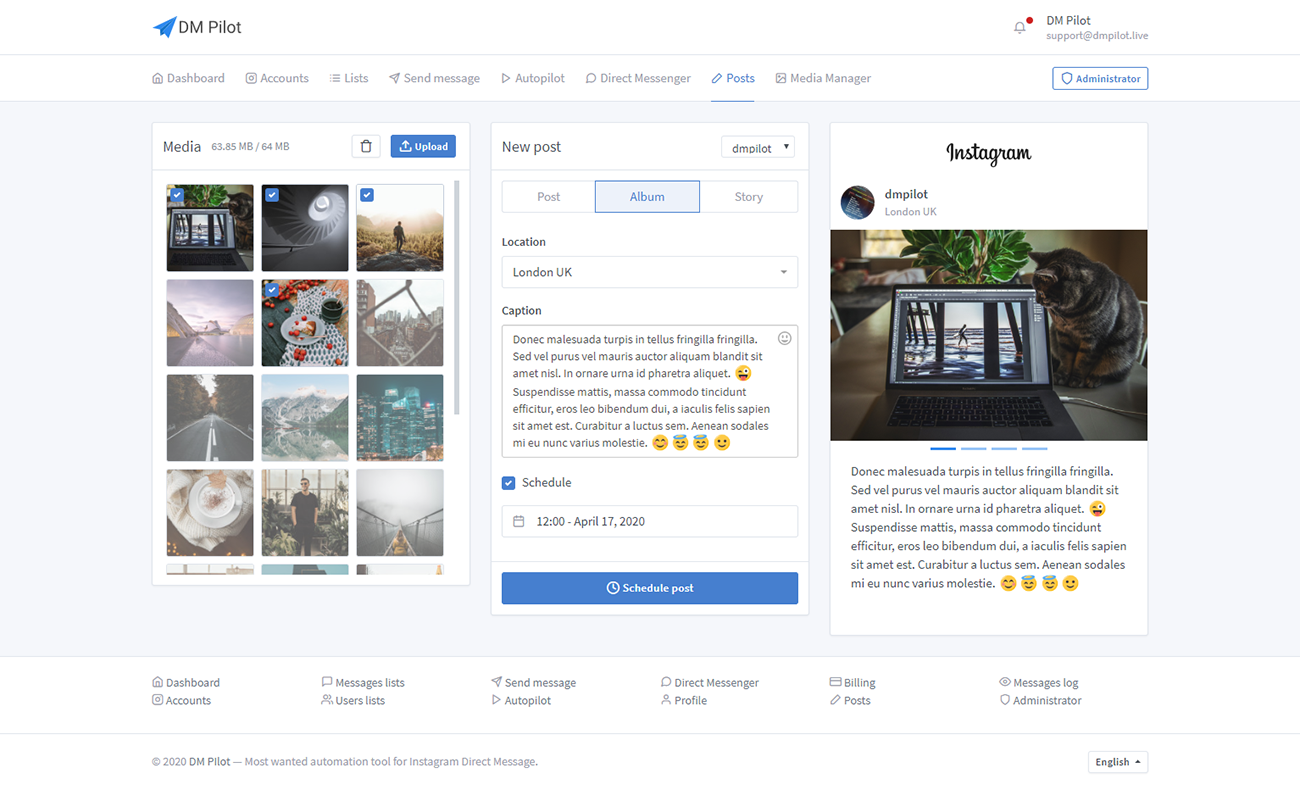This screenshot has width=1300, height=790.
Task: Select the city through fence photo
Action: (x=400, y=323)
